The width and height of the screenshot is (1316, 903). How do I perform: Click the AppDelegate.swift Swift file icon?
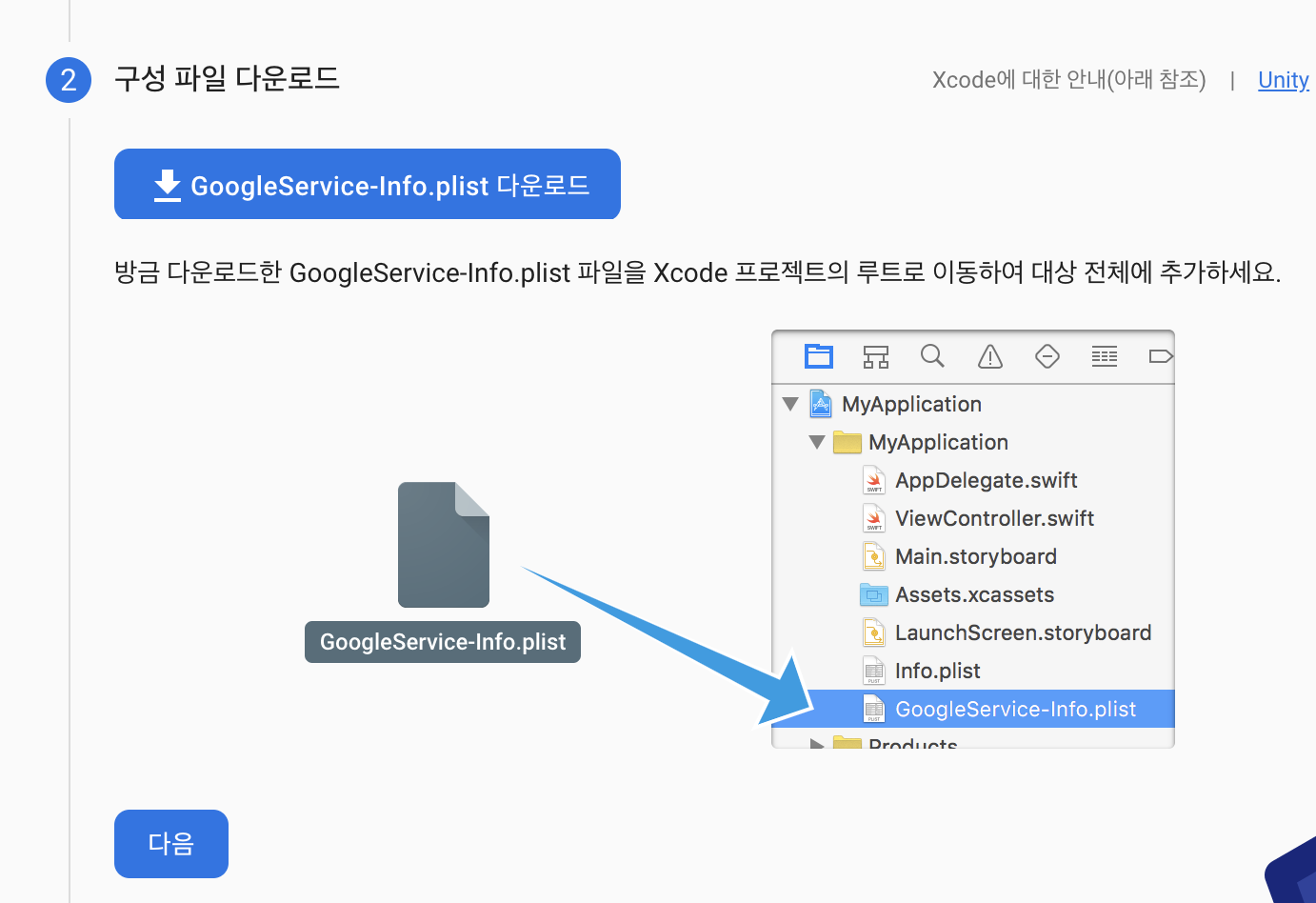click(x=874, y=480)
